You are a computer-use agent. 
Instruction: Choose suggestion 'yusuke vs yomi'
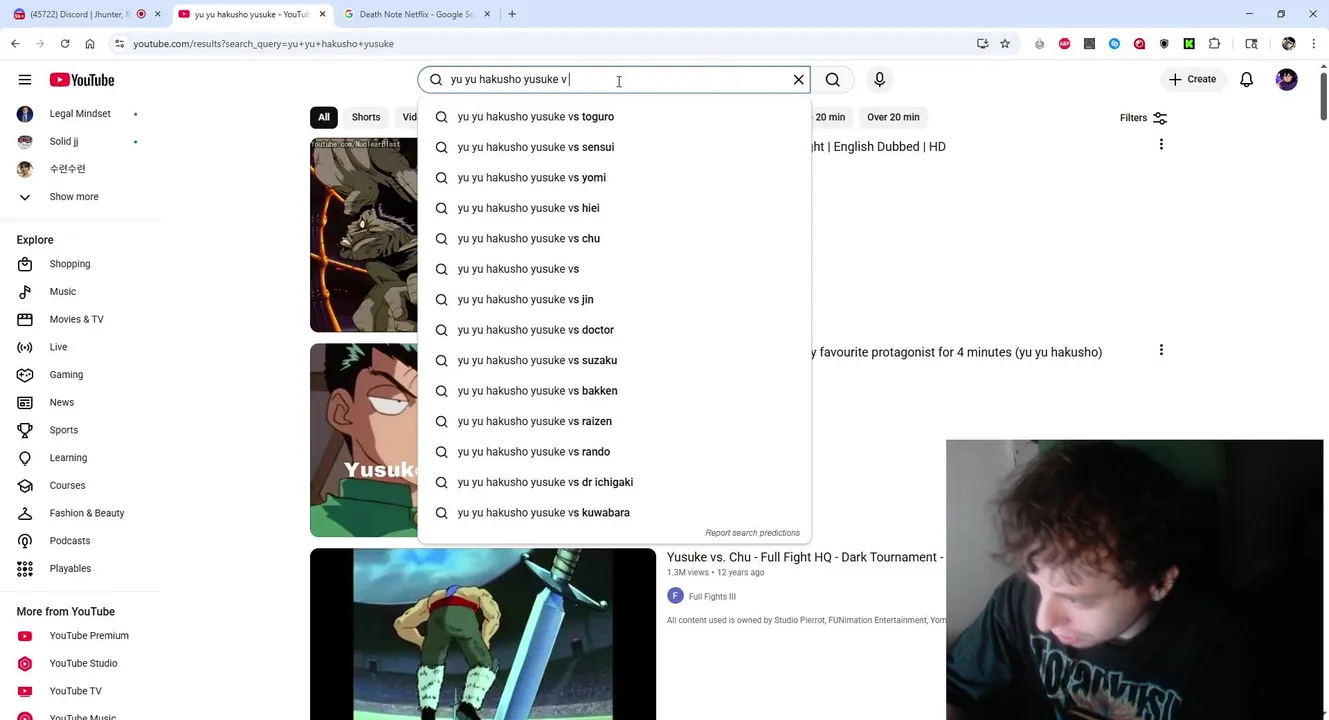click(x=614, y=178)
